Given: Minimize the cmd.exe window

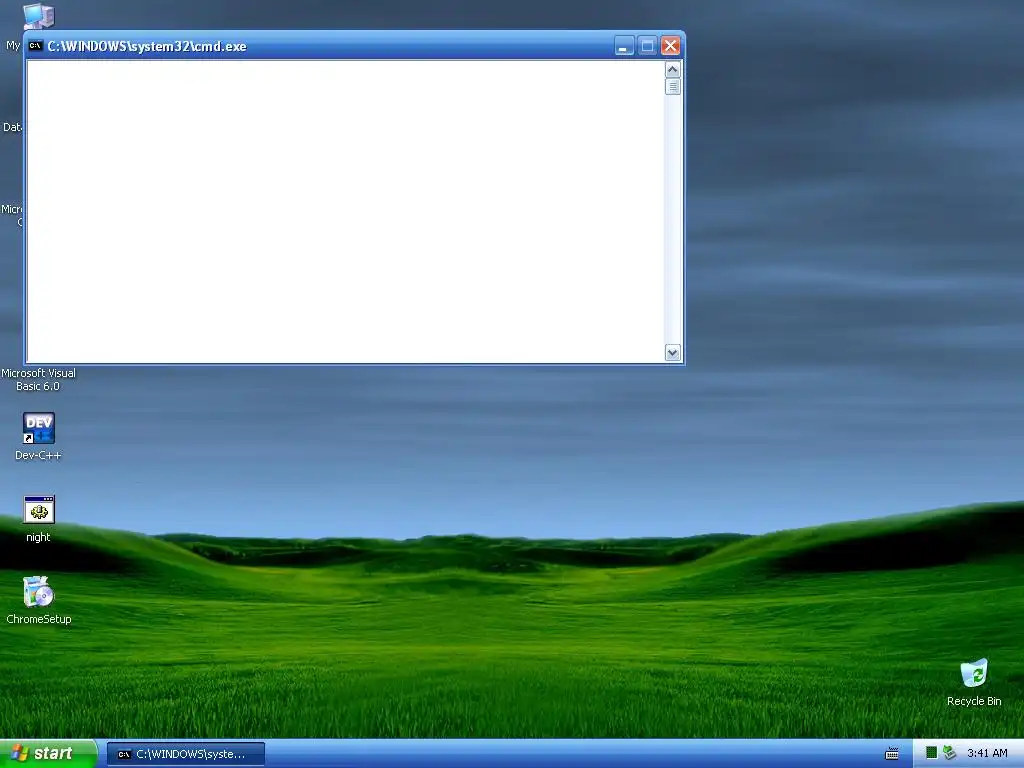Looking at the screenshot, I should point(624,46).
